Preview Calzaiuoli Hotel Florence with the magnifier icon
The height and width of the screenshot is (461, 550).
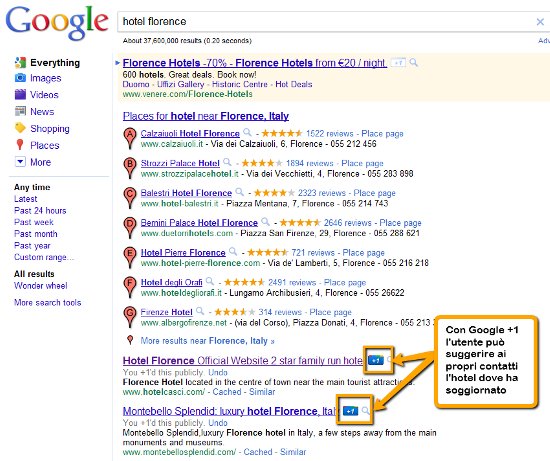tap(248, 133)
